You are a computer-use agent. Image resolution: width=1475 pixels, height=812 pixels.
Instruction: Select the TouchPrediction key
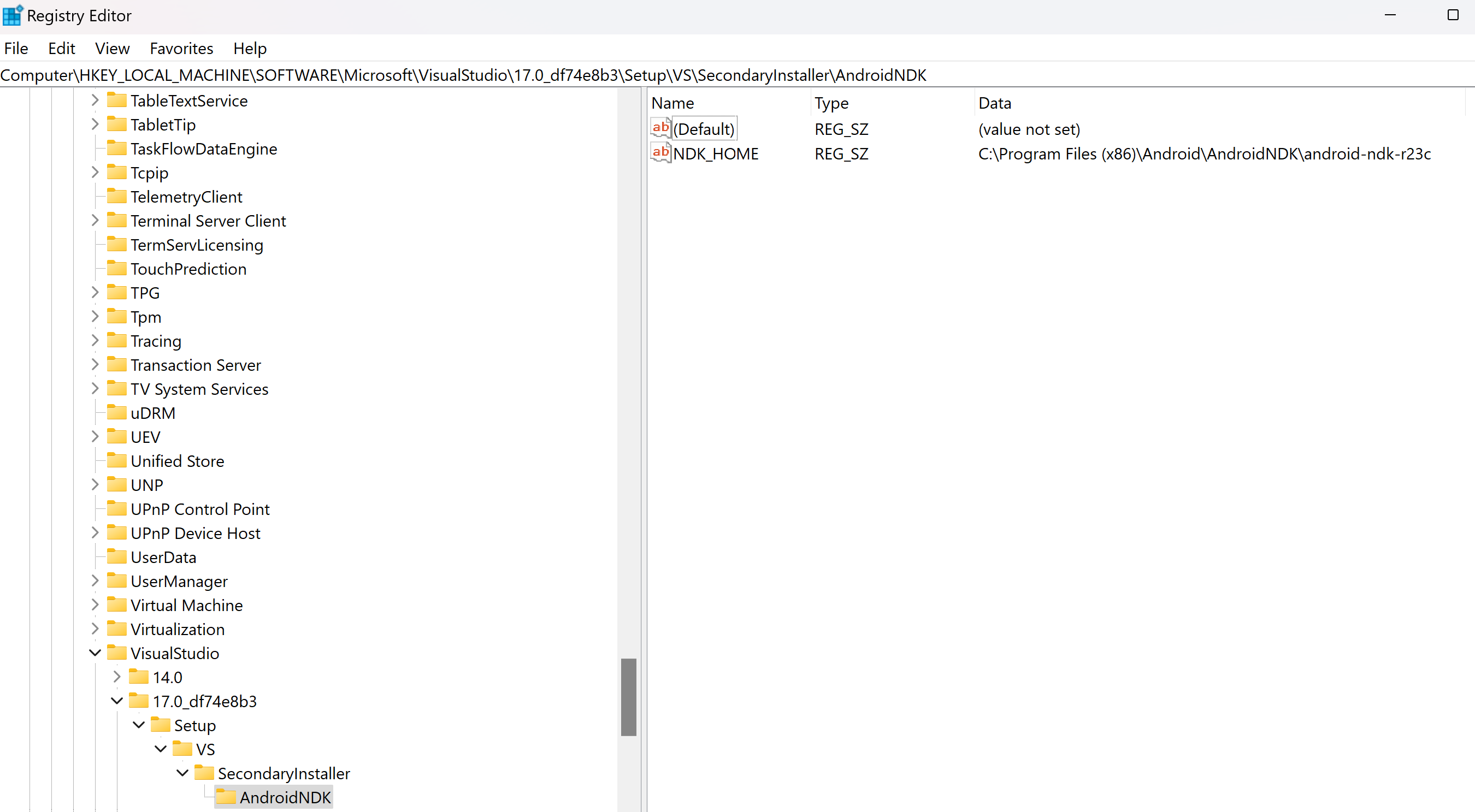(x=188, y=269)
